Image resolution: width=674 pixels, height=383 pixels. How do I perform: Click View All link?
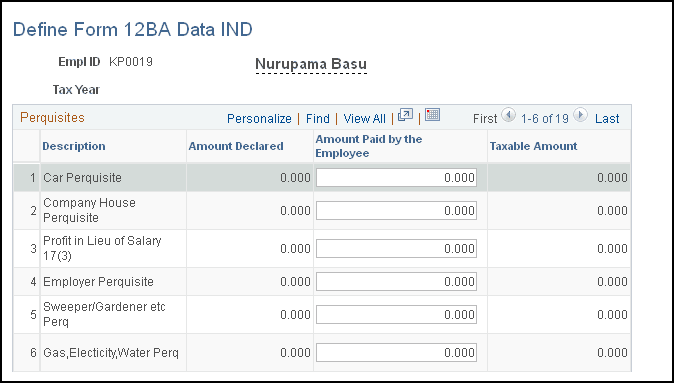(x=365, y=119)
